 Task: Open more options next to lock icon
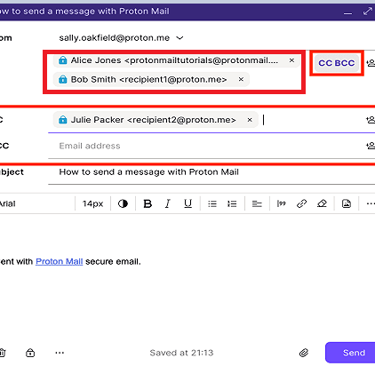click(60, 353)
